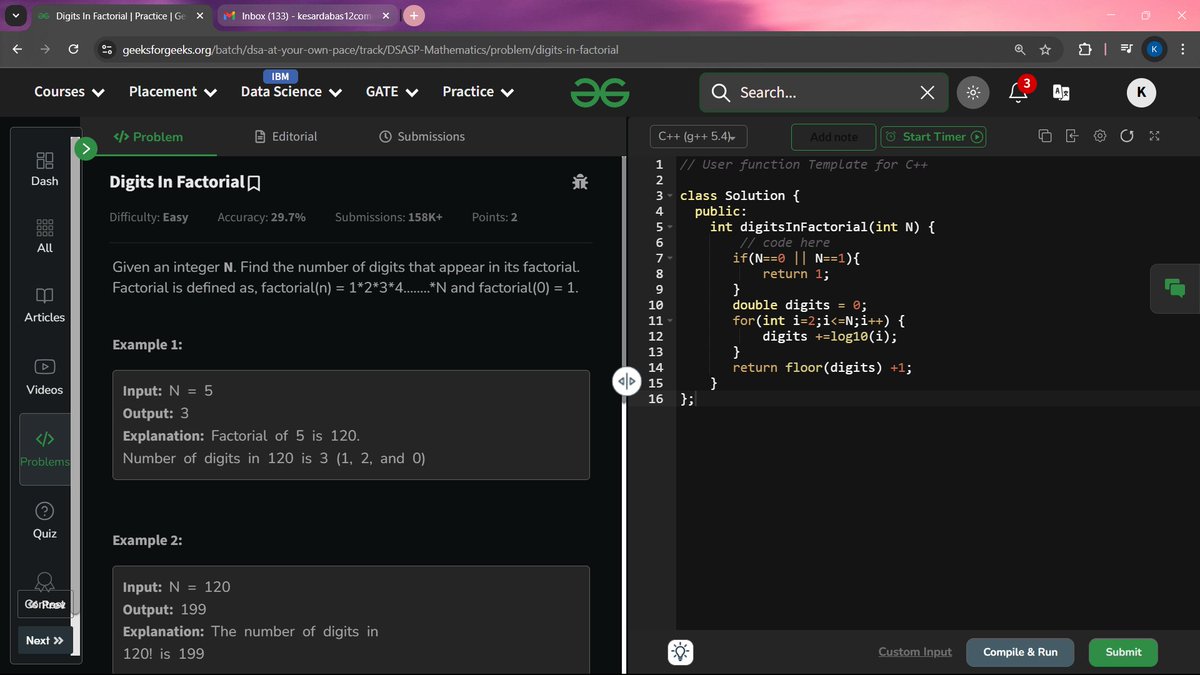Click the address bar URL
This screenshot has width=1200, height=675.
point(370,50)
